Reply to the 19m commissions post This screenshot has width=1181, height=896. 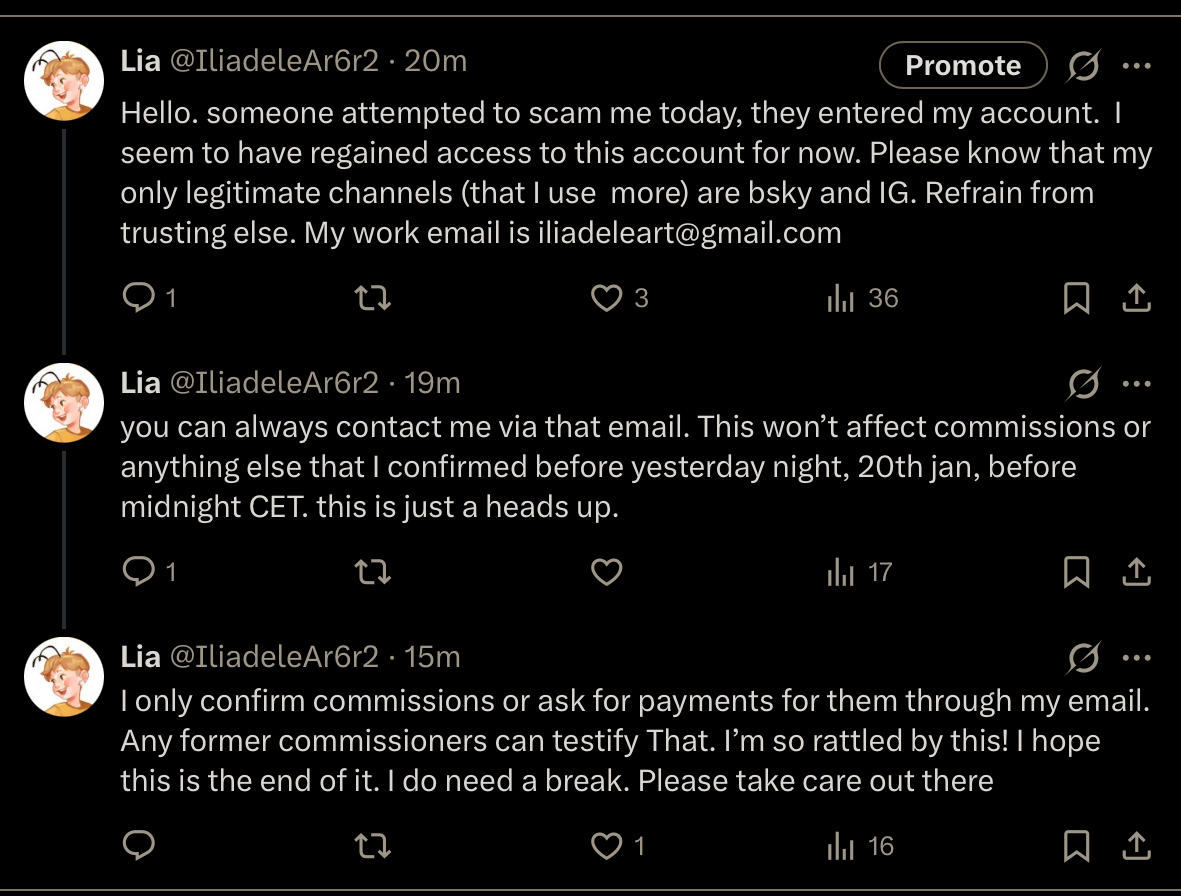click(138, 572)
